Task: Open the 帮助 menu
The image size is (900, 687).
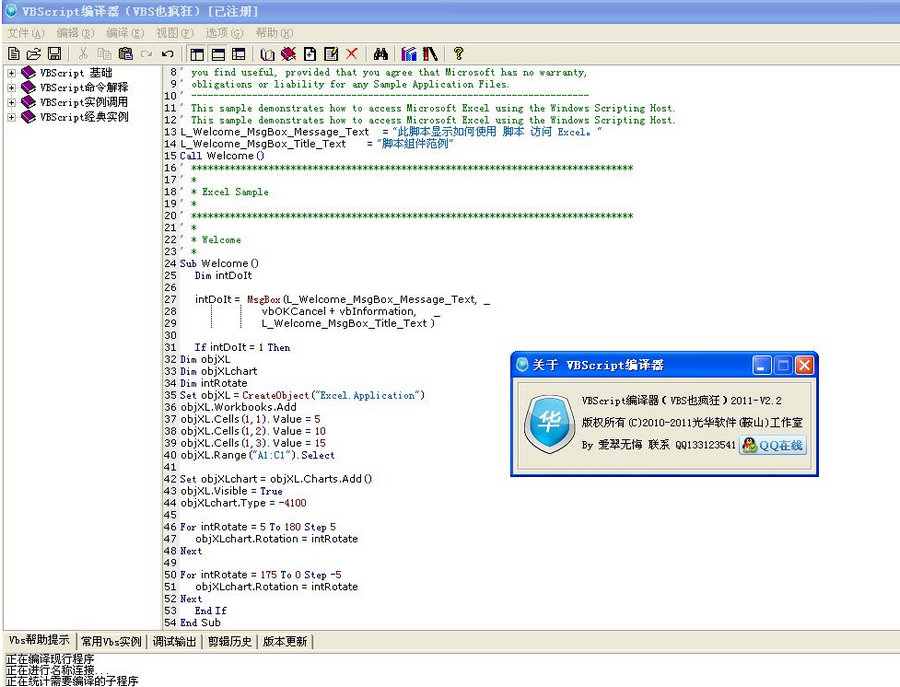Action: 274,33
